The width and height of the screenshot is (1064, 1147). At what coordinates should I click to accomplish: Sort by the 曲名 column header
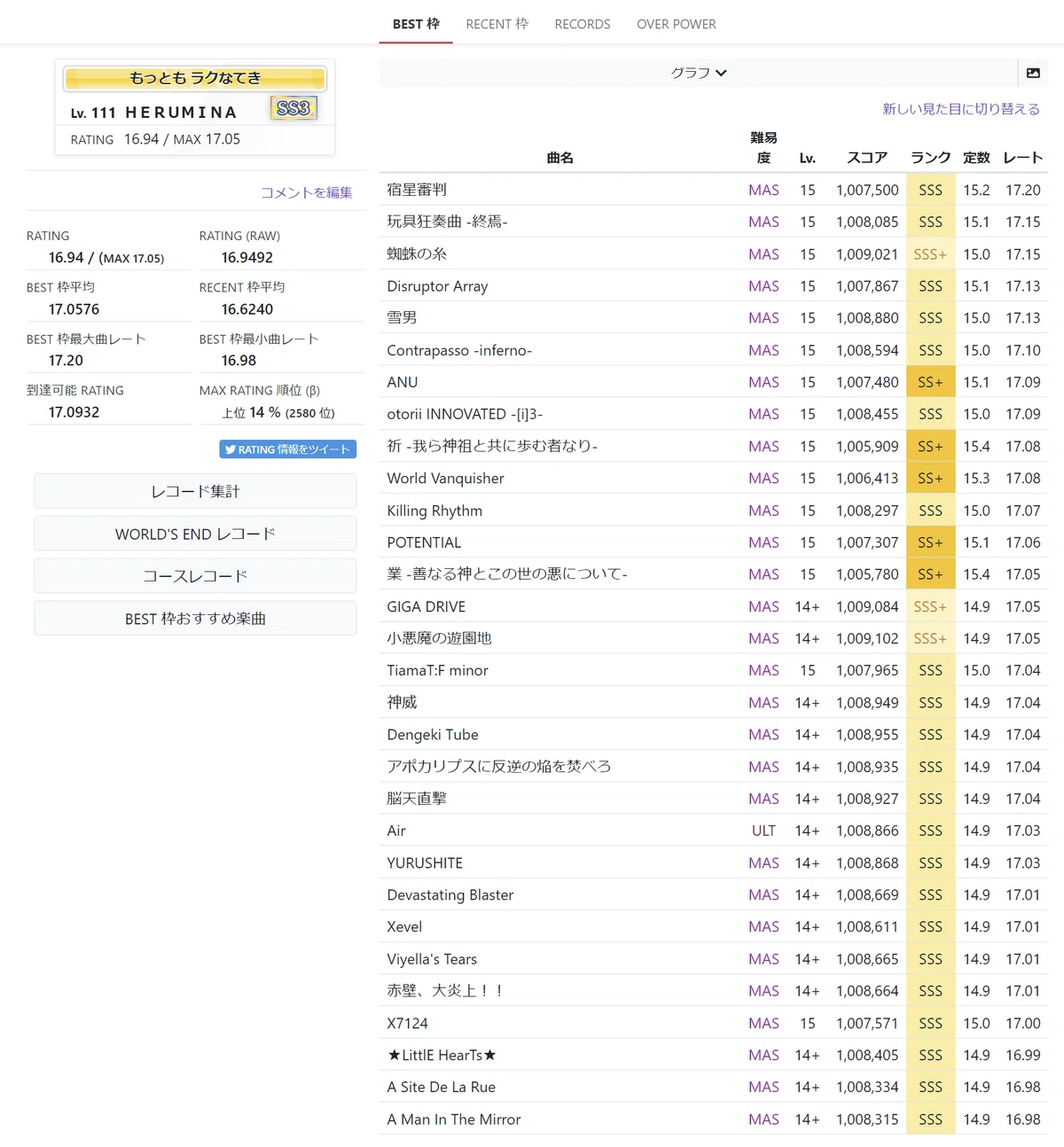[x=560, y=158]
